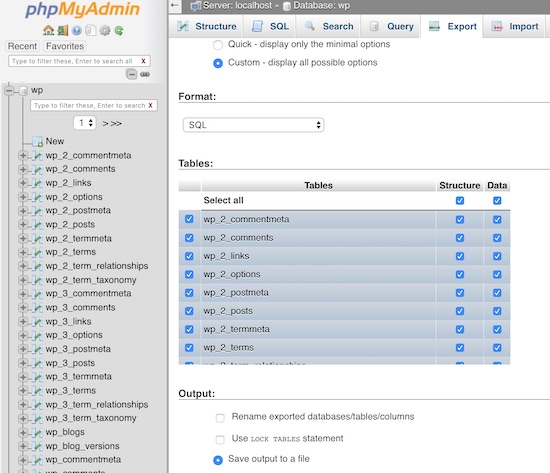The image size is (550, 473).
Task: Uncheck wp_2_links Structure checkbox
Action: coord(460,256)
